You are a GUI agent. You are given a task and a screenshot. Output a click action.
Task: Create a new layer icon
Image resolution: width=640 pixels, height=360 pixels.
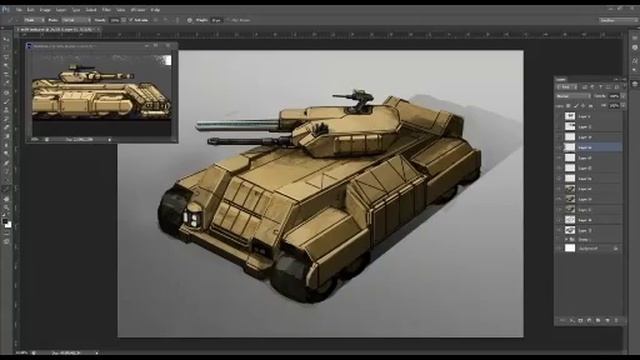point(607,321)
